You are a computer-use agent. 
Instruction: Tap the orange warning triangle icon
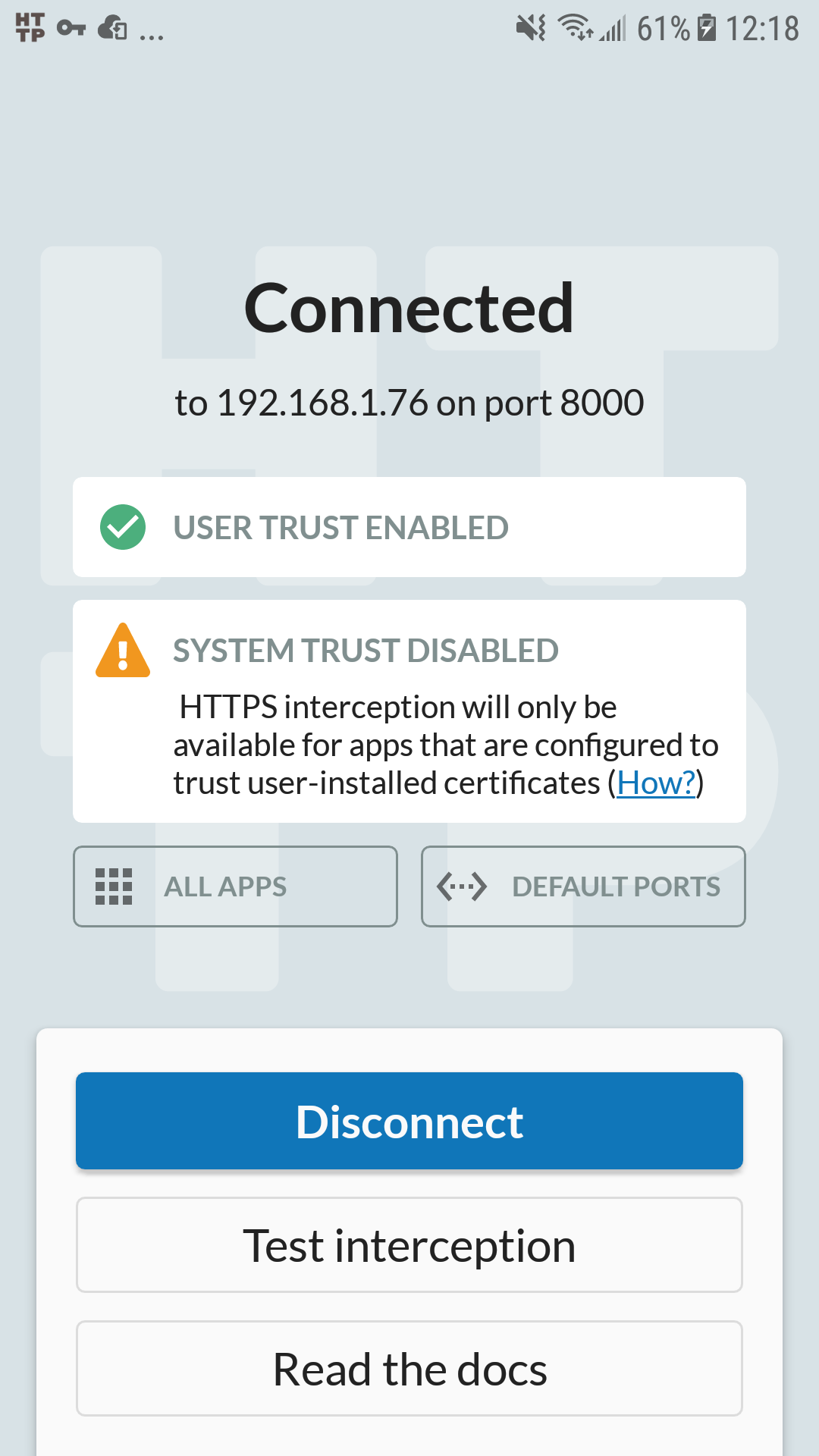(x=122, y=652)
